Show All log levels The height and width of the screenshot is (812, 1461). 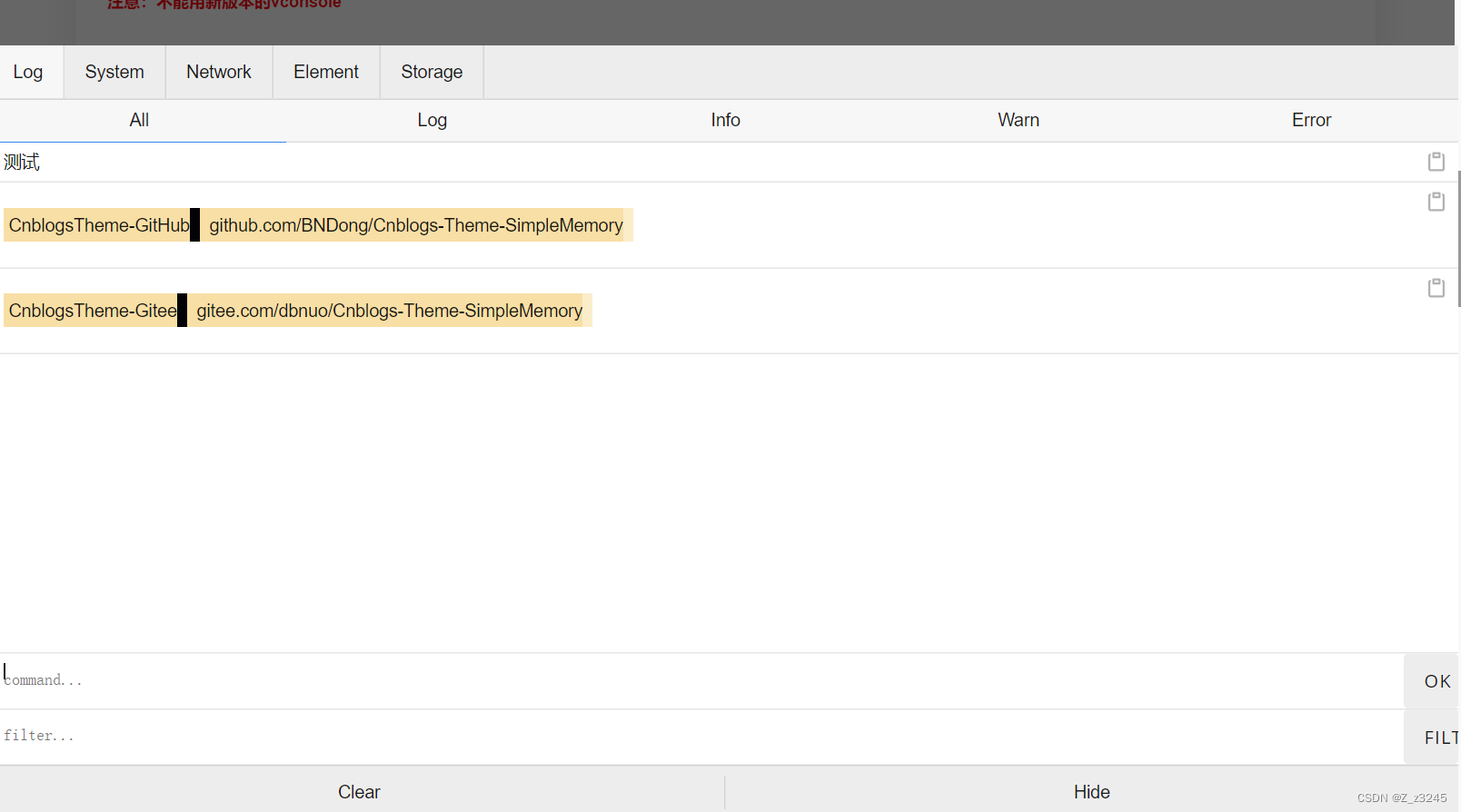[139, 120]
